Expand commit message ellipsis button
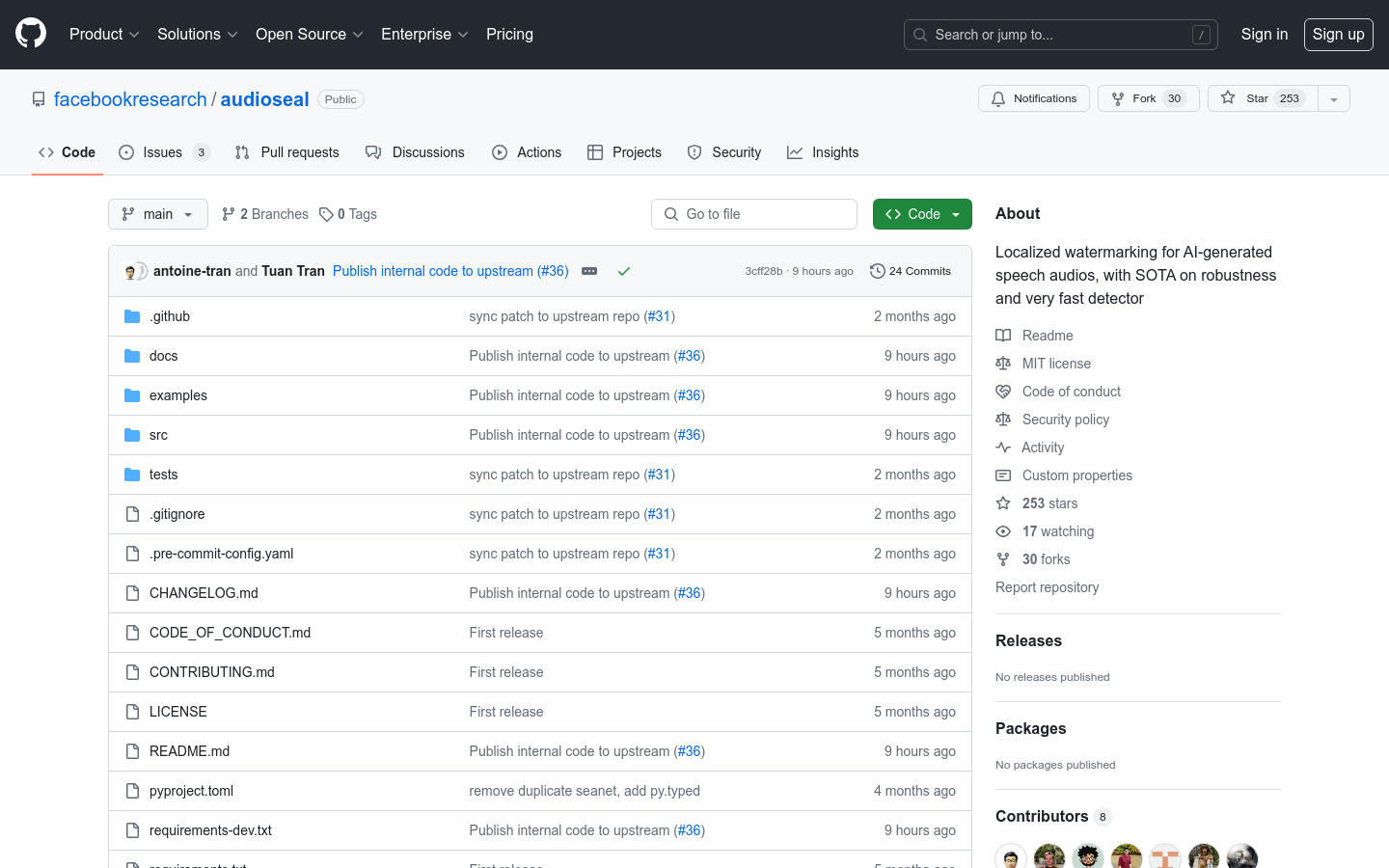This screenshot has width=1389, height=868. (589, 271)
